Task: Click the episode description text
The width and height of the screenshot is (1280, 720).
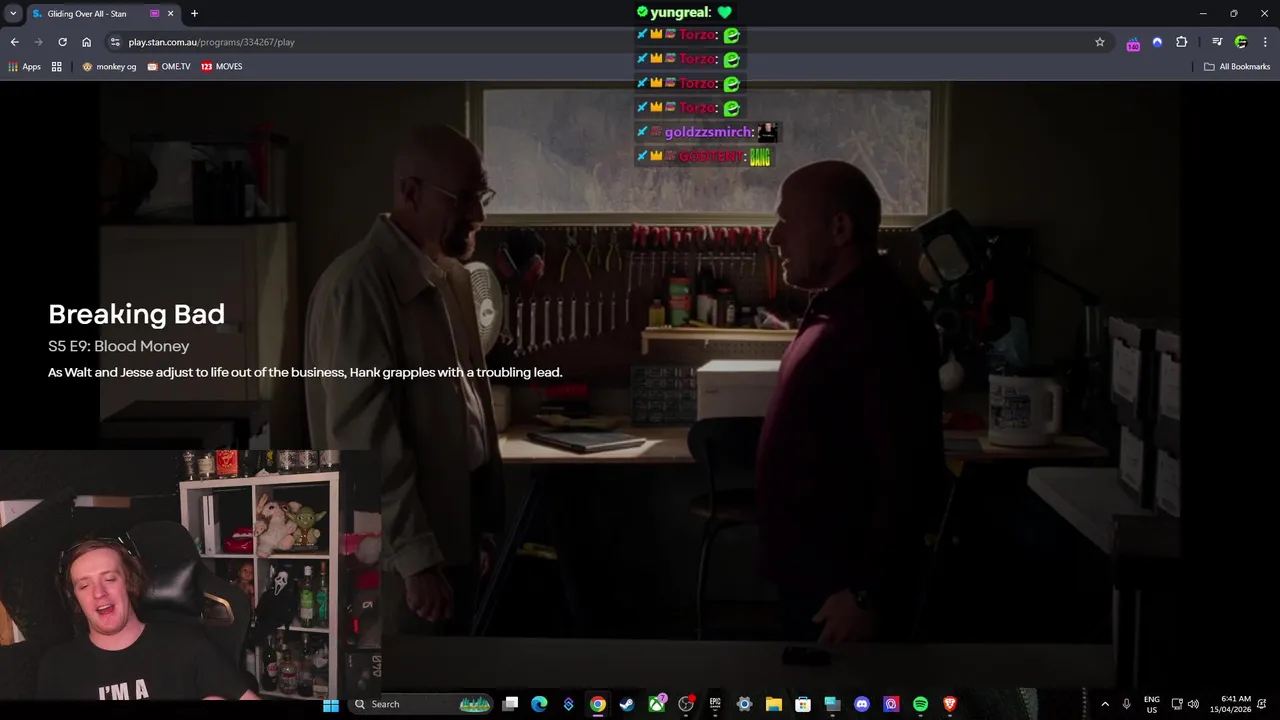Action: (305, 372)
